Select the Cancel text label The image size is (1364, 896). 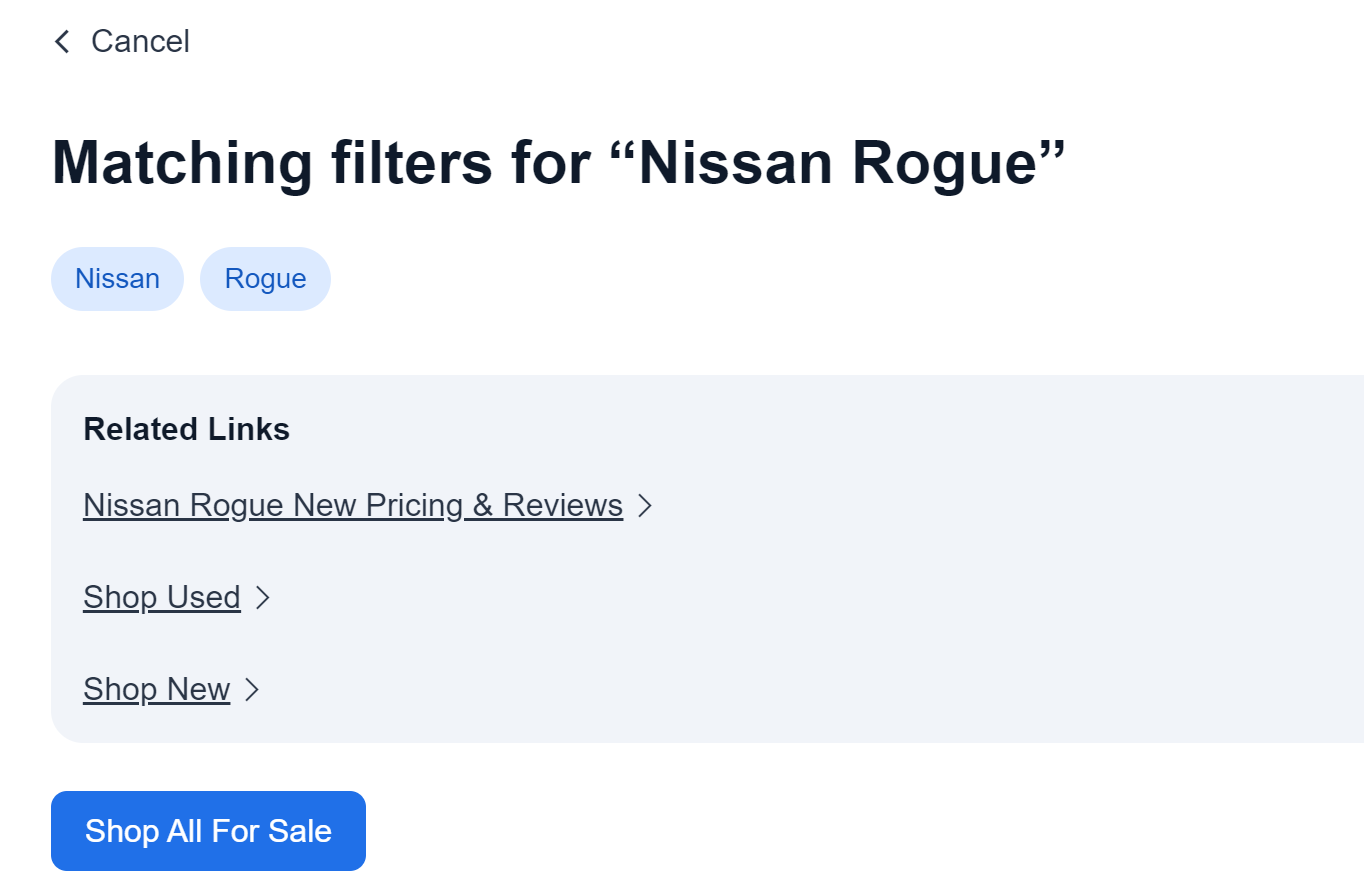tap(140, 41)
